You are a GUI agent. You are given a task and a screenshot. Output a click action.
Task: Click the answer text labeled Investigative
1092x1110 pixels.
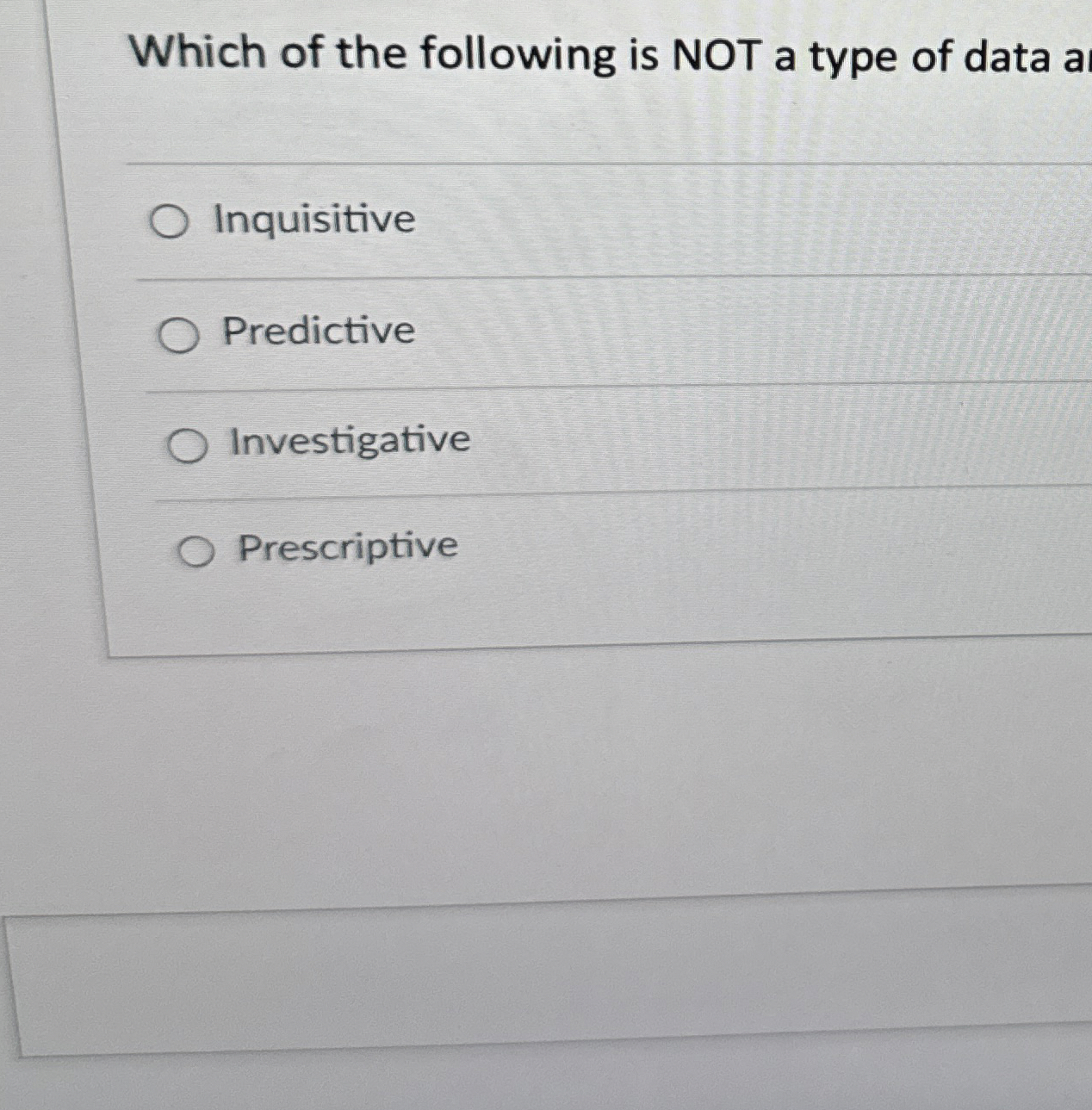pos(349,439)
